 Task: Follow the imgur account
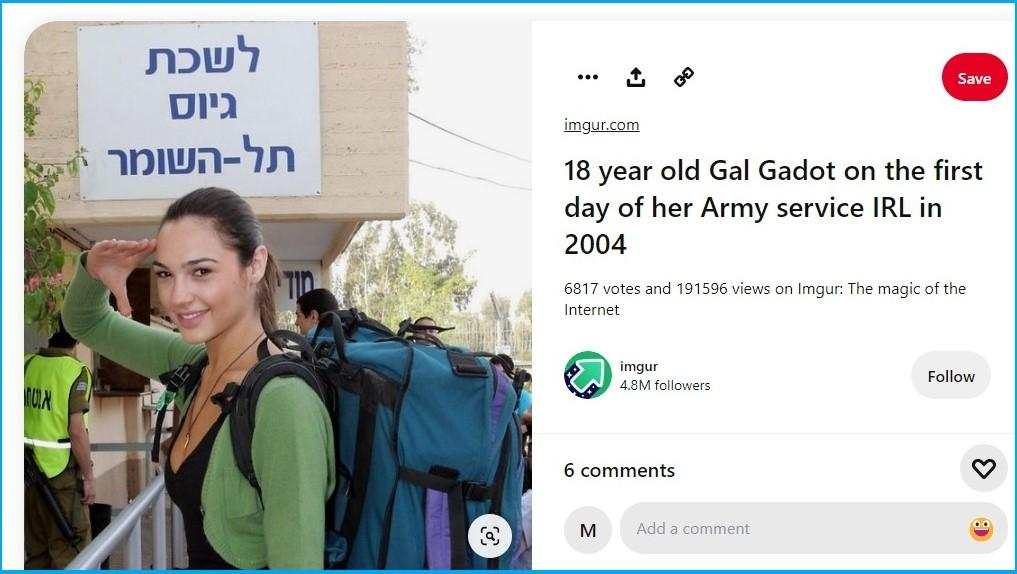coord(951,376)
